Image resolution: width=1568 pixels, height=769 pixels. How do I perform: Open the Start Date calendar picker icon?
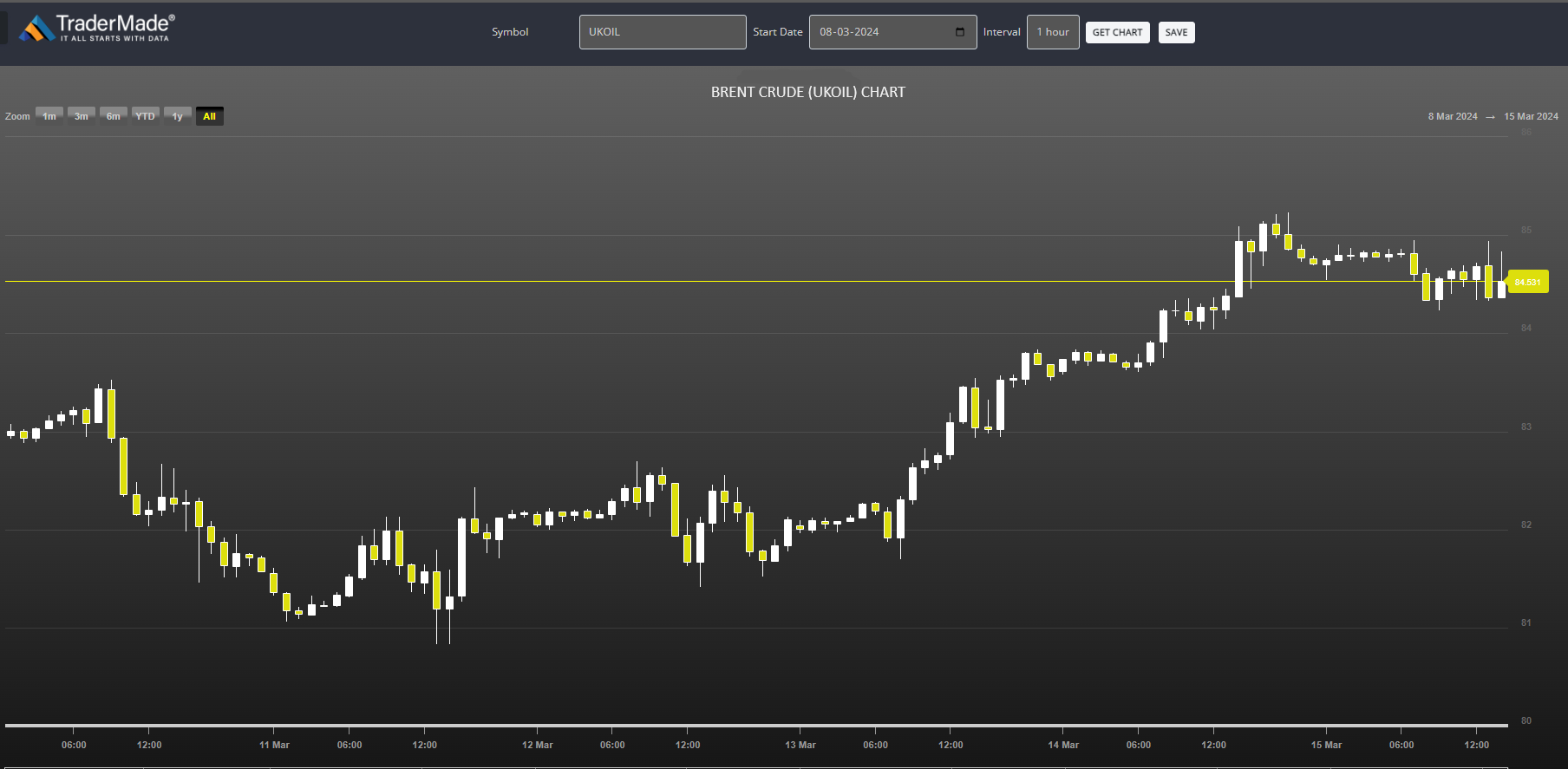pos(960,32)
